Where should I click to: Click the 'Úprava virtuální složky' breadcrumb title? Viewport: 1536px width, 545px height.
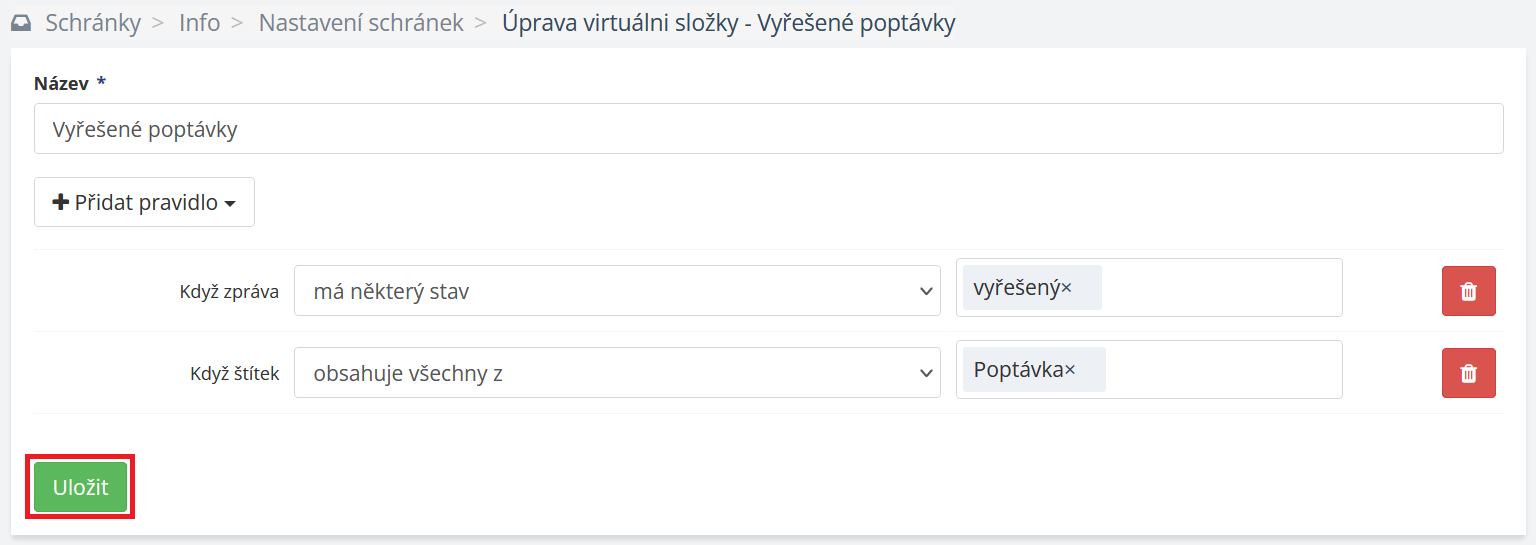point(728,23)
